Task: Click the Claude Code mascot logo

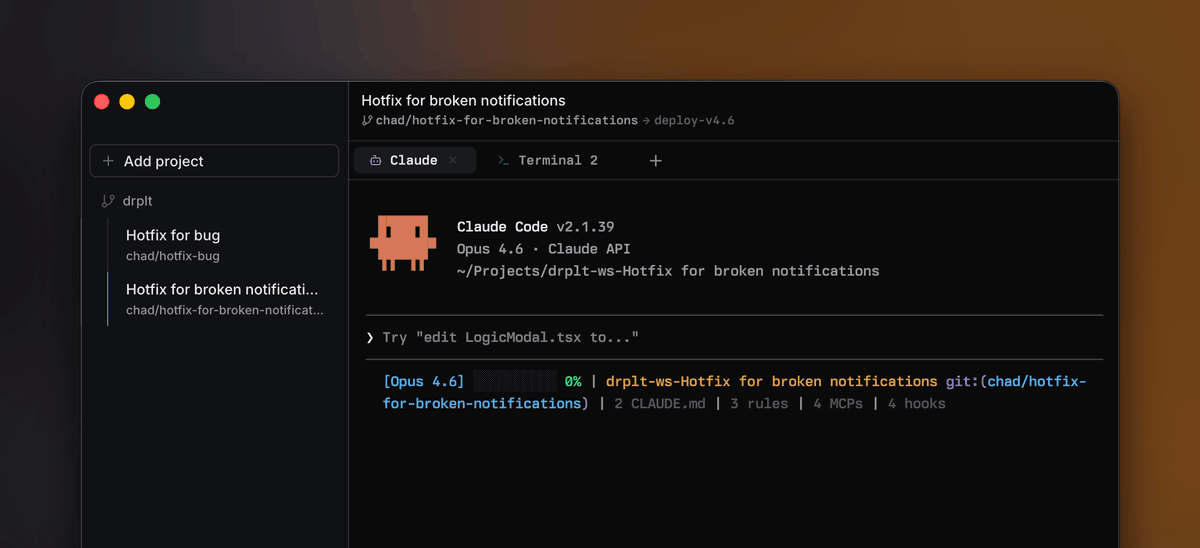Action: pos(403,242)
